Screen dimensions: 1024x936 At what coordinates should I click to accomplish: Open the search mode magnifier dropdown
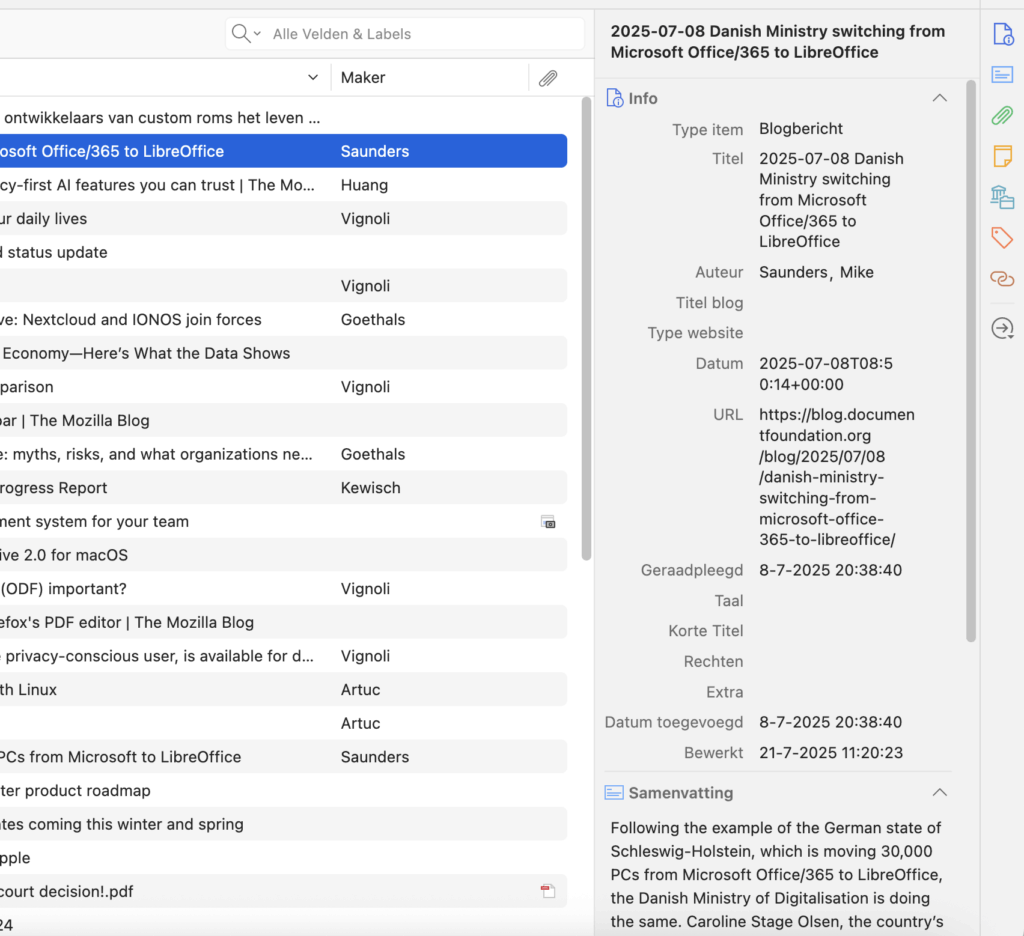tap(246, 34)
